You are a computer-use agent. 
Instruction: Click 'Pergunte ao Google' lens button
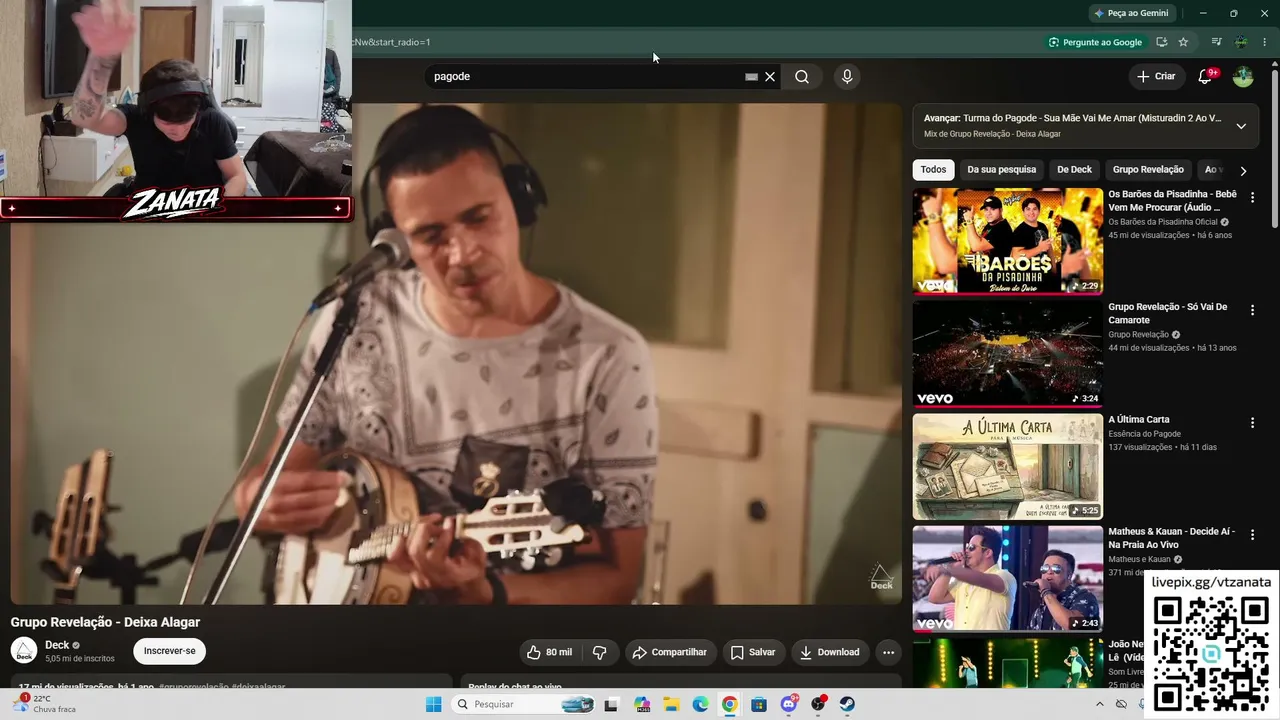1095,42
